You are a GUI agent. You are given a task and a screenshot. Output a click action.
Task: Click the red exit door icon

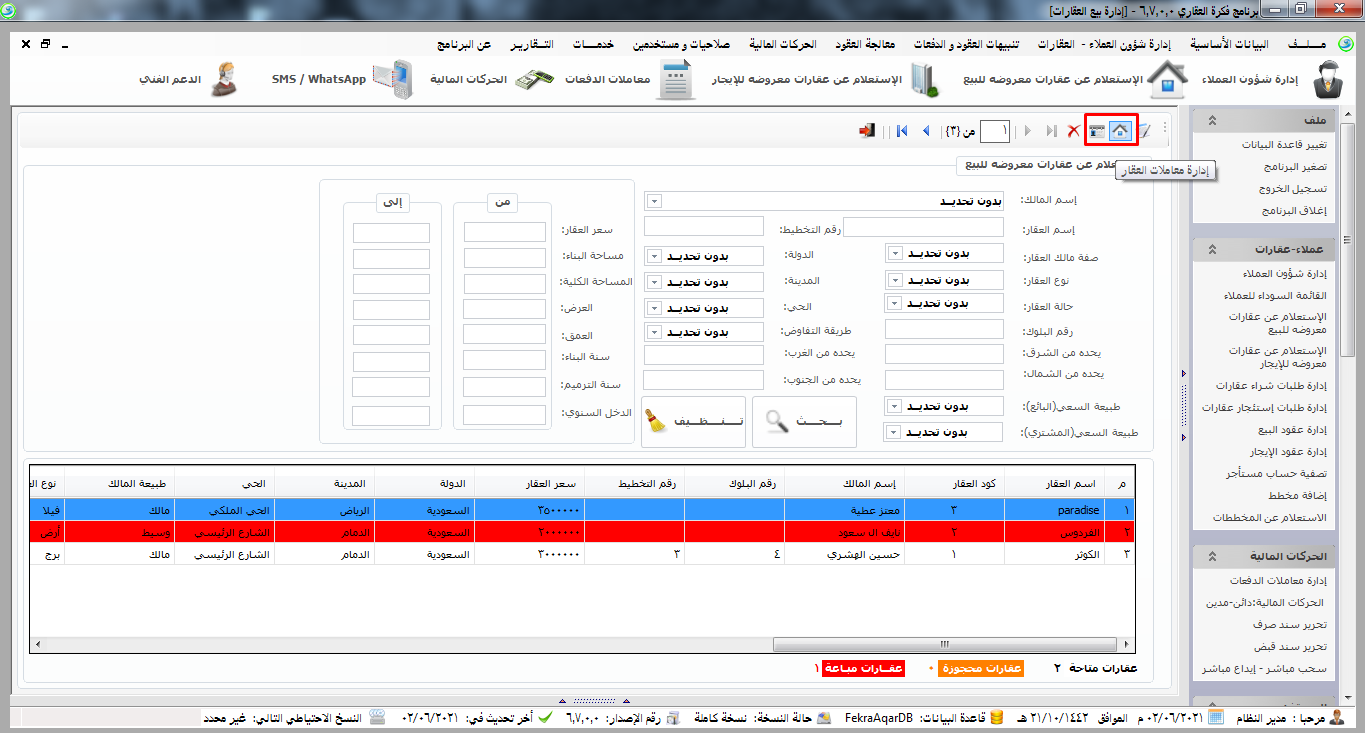[x=867, y=131]
